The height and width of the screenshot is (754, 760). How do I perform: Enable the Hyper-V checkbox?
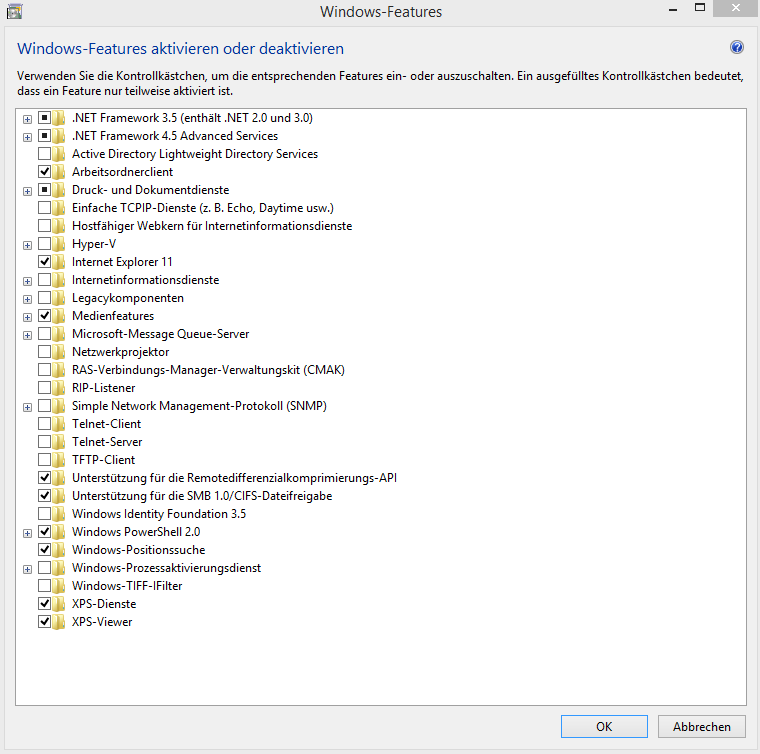click(44, 243)
